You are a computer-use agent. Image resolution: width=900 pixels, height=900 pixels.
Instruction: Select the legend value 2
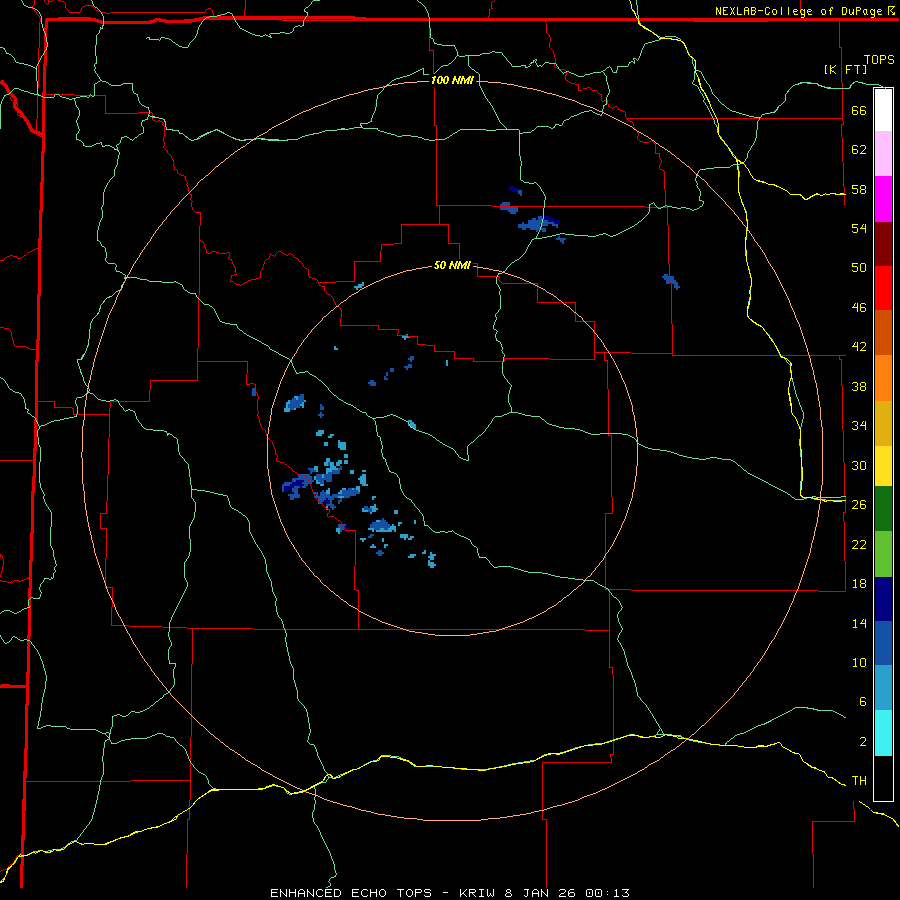(x=862, y=742)
